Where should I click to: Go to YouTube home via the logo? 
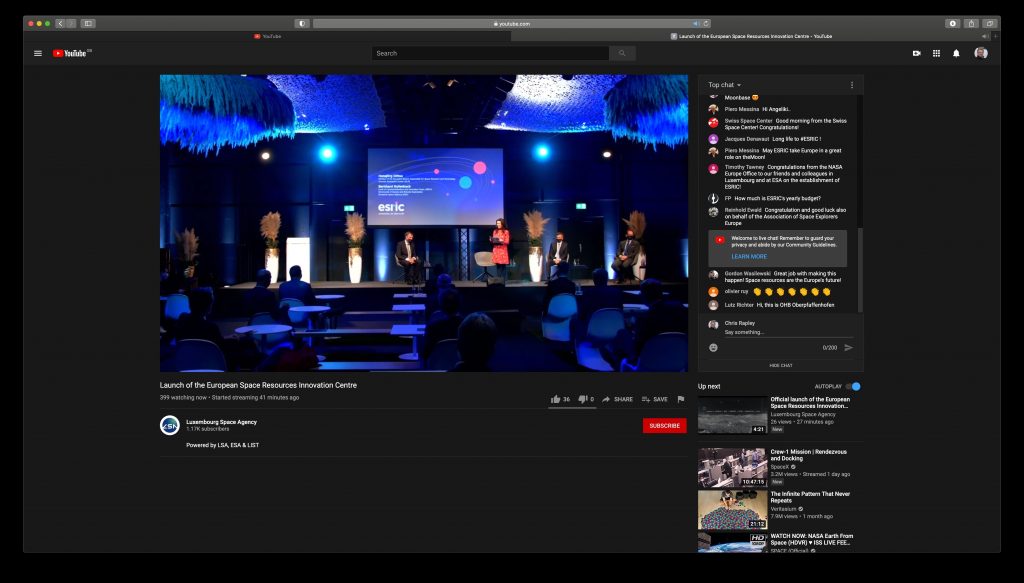tap(70, 54)
